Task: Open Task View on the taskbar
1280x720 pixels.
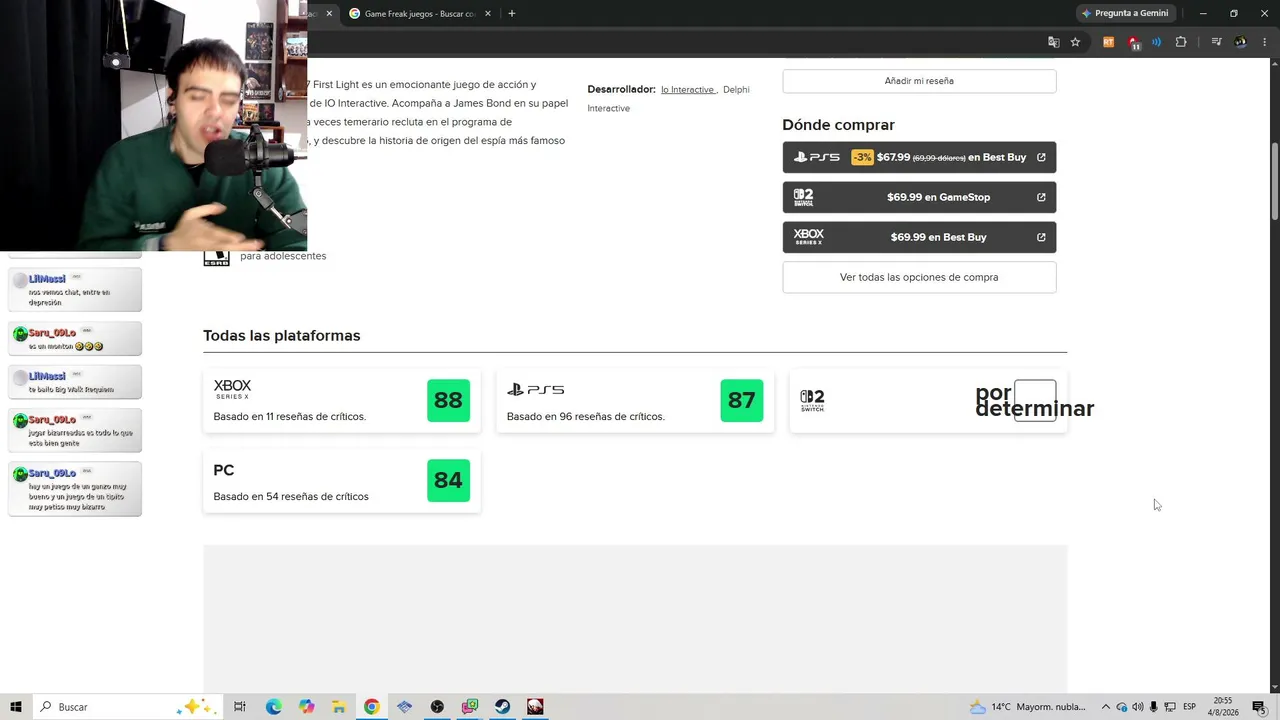Action: (240, 707)
